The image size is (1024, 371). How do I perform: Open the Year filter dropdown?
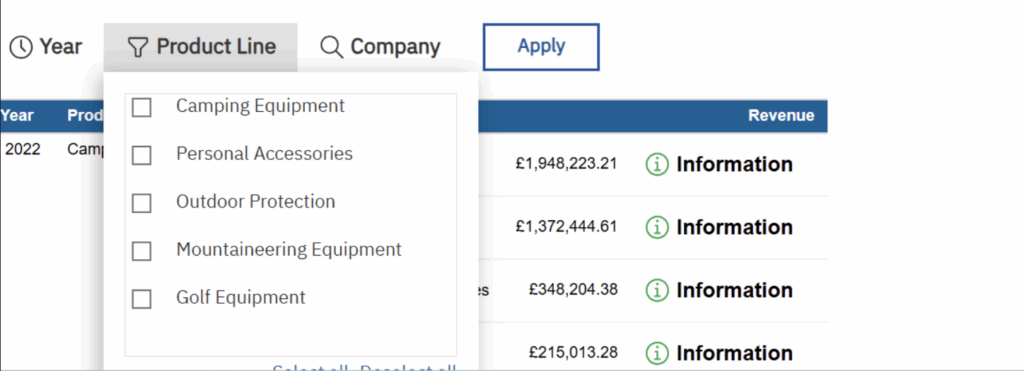click(46, 47)
